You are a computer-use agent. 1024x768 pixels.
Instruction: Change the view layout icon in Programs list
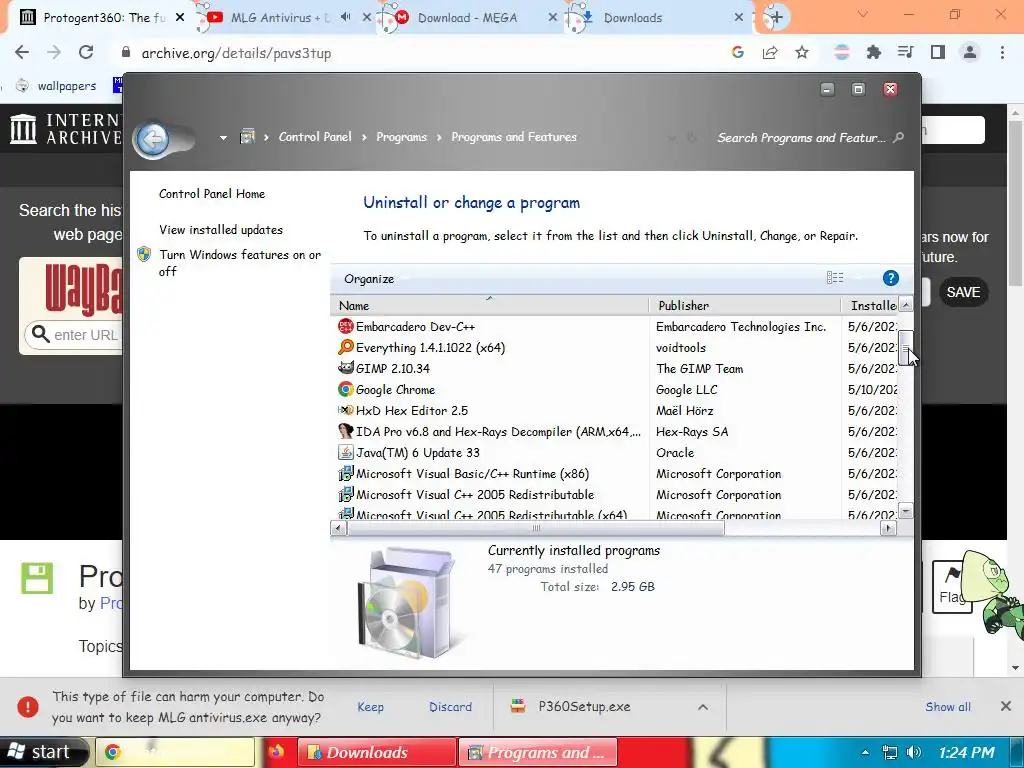835,278
